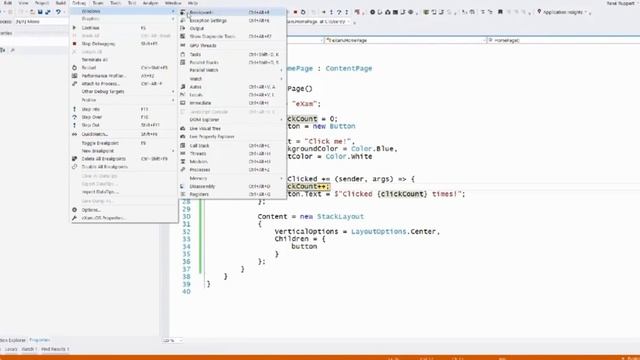The image size is (640, 360).
Task: Choose Show Diagnostic Tools entry
Action: (x=231, y=36)
